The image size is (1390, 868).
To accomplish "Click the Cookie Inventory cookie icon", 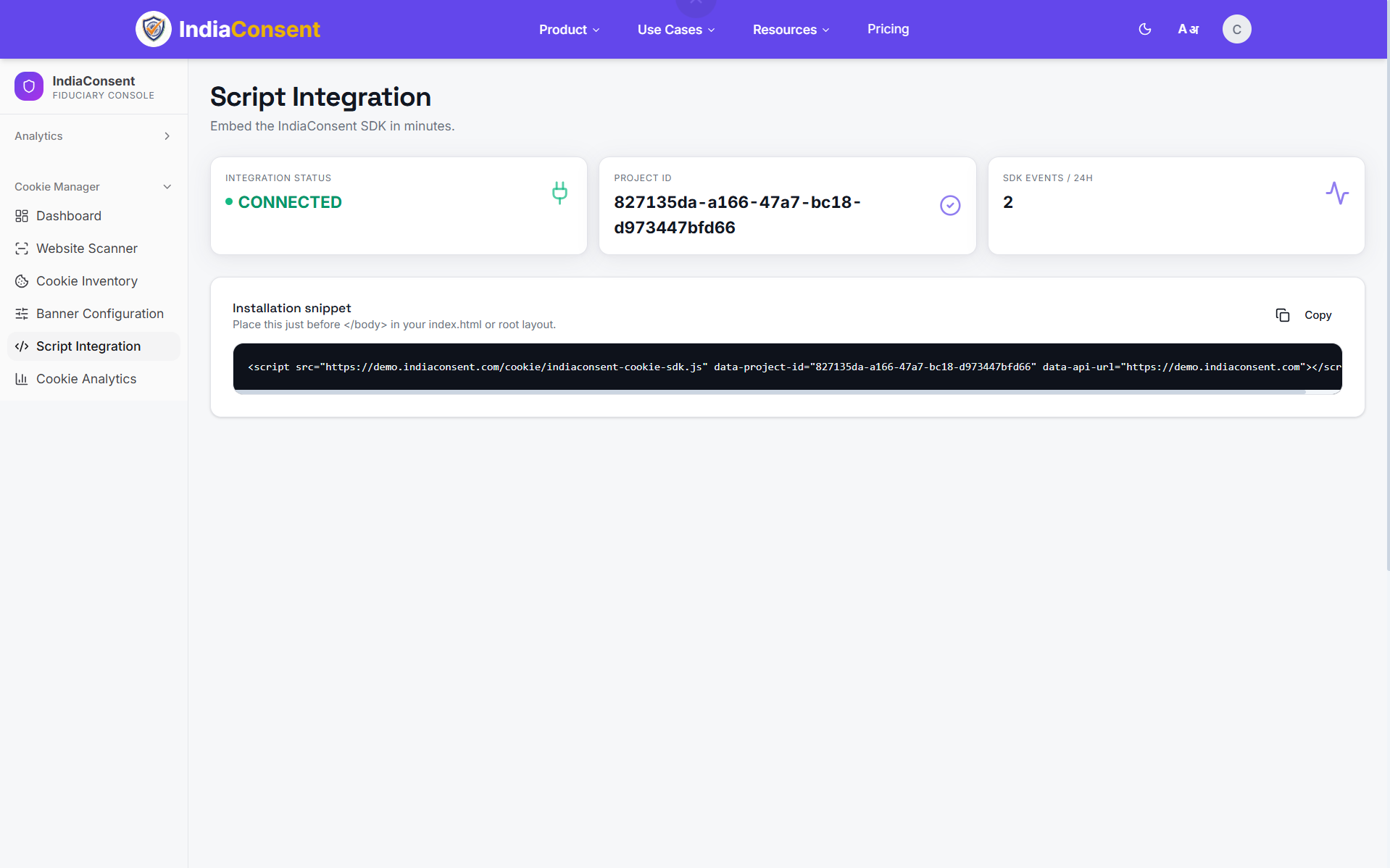I will pos(22,281).
